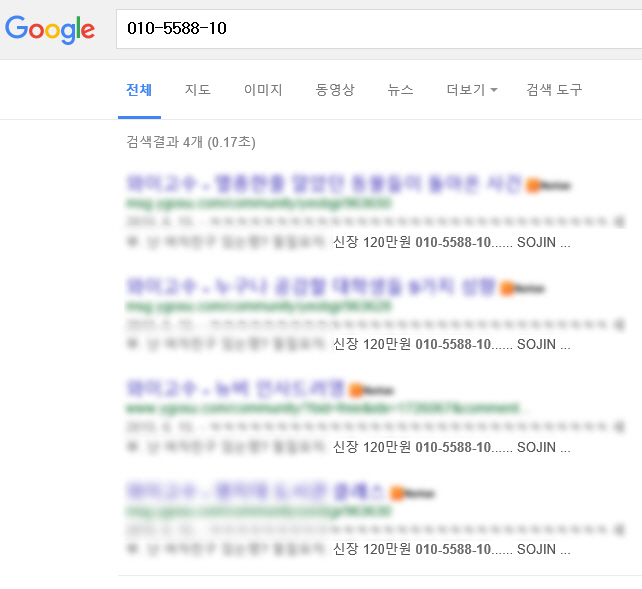
Task: Open the second blurred search result title
Action: [x=311, y=286]
